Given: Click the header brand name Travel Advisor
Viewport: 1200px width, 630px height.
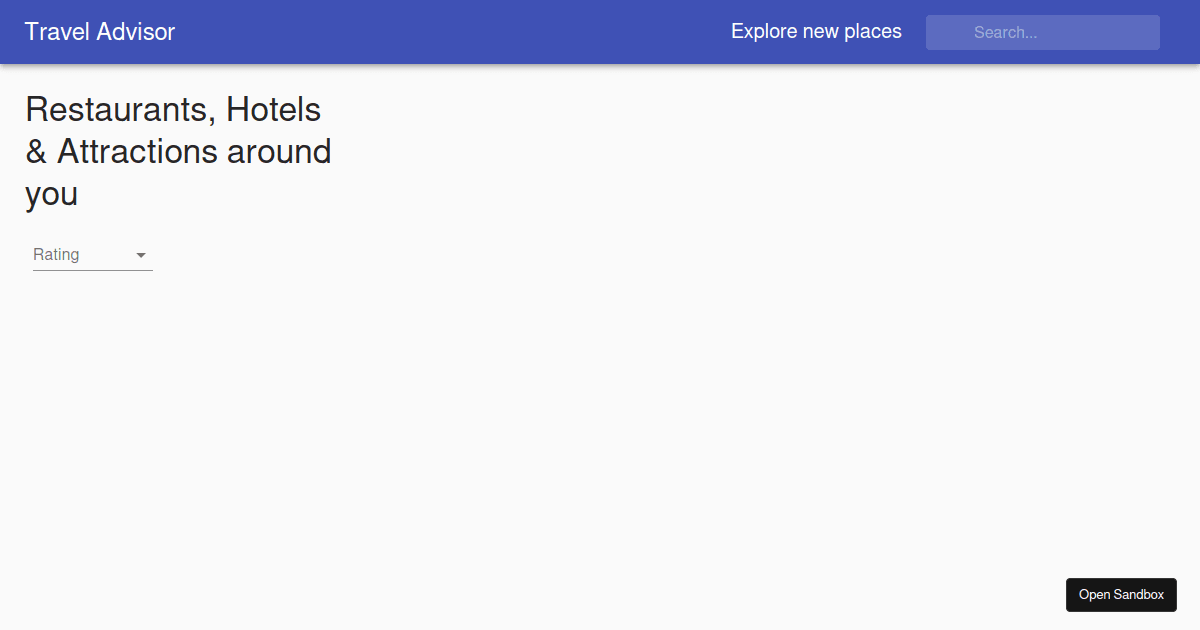Looking at the screenshot, I should pos(99,31).
